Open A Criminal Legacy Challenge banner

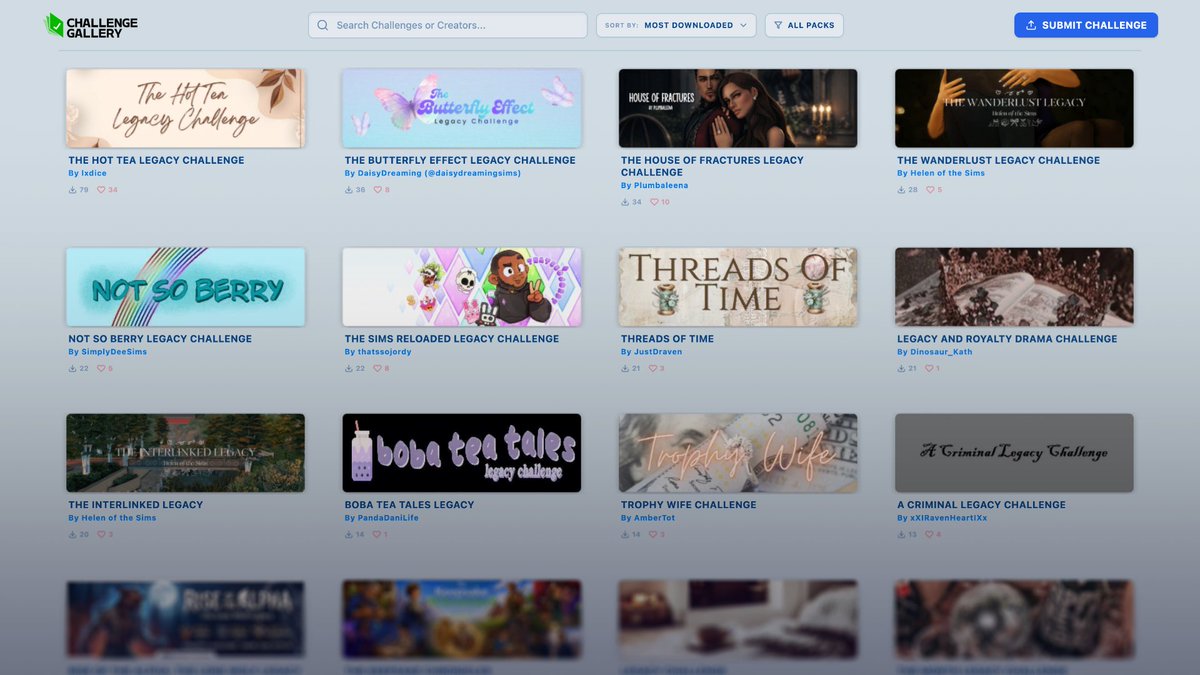[1014, 453]
